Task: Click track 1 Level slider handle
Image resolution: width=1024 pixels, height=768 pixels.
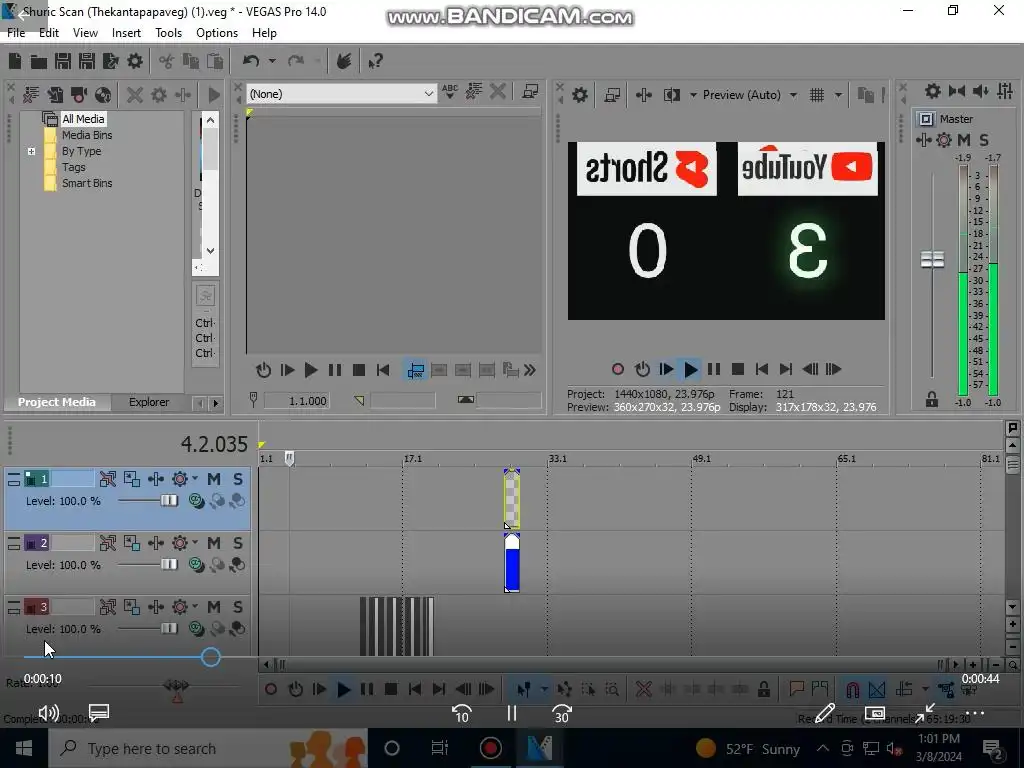Action: click(x=169, y=501)
